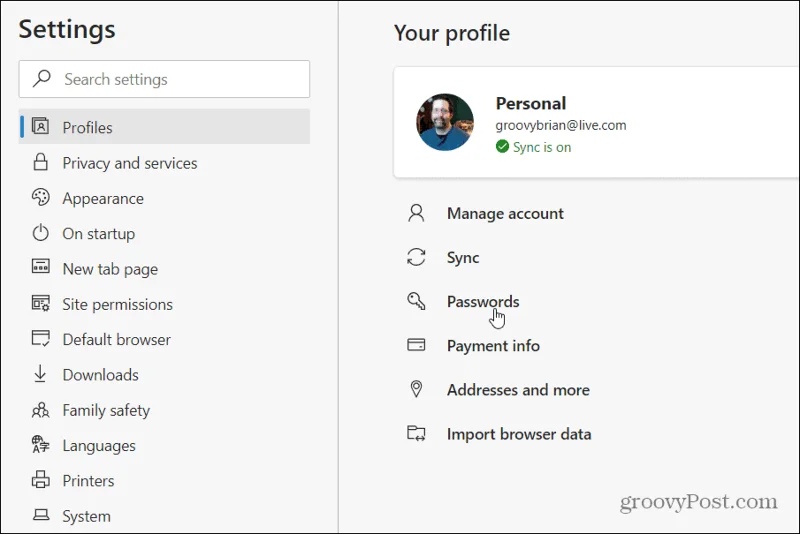
Task: Open the Appearance settings
Action: pos(164,198)
